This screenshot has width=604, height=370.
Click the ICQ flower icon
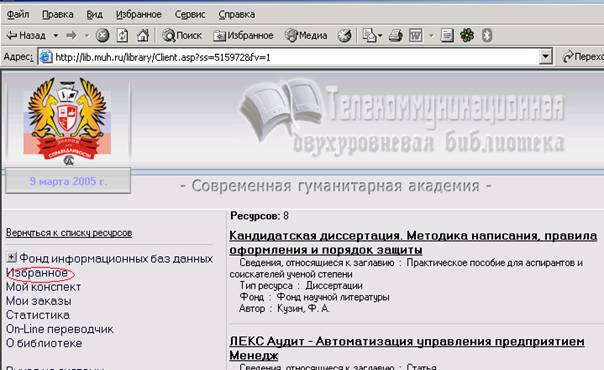(467, 36)
